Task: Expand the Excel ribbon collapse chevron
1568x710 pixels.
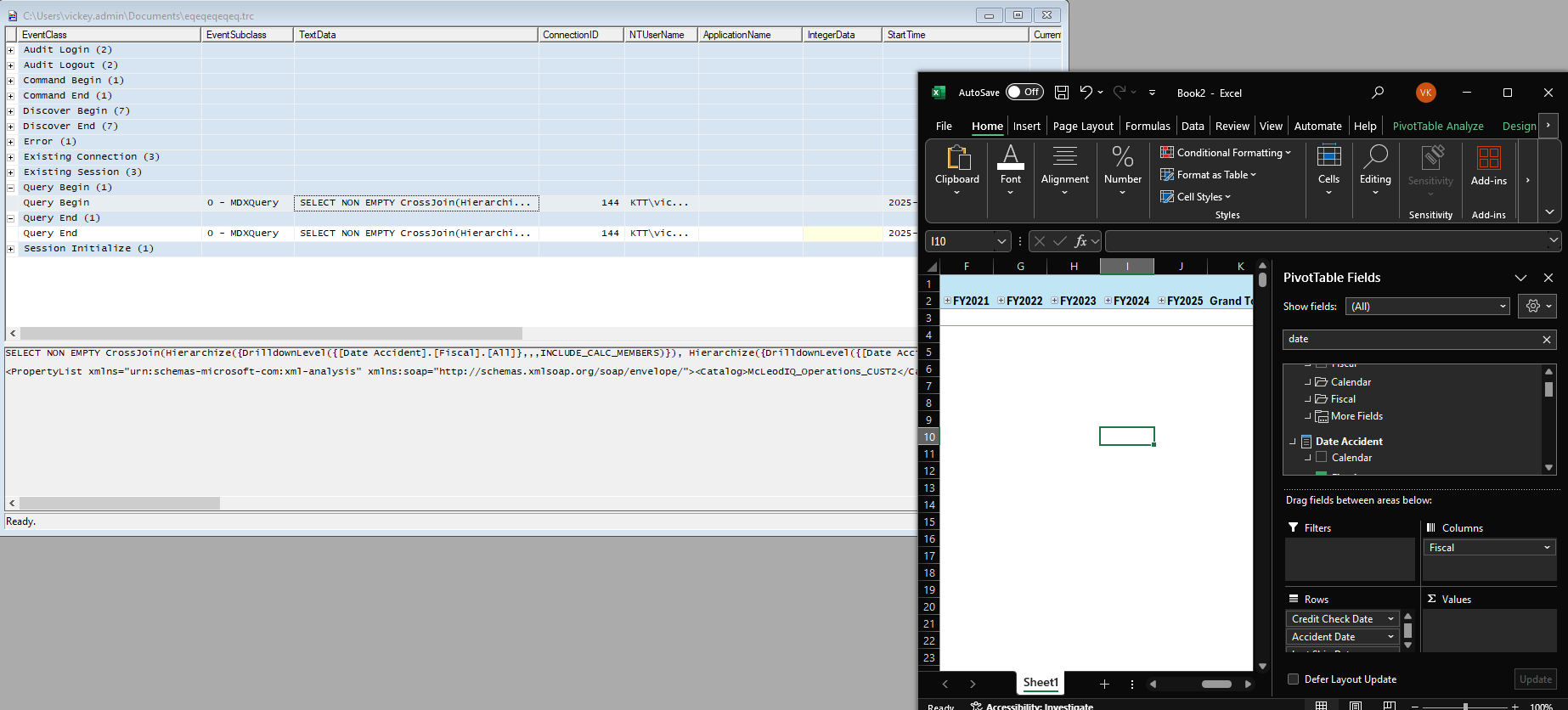Action: click(x=1549, y=211)
